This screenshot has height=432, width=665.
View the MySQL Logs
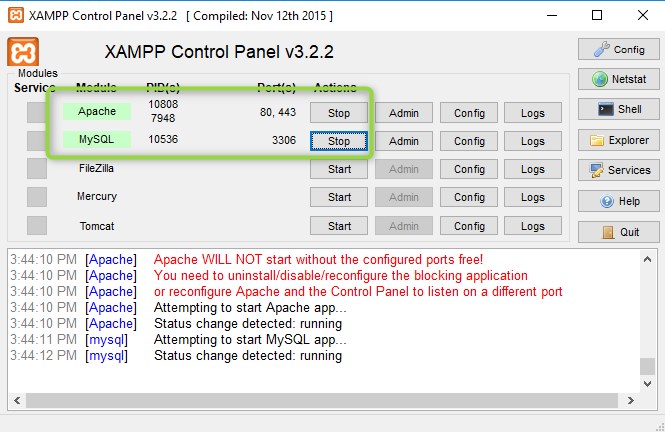(533, 141)
